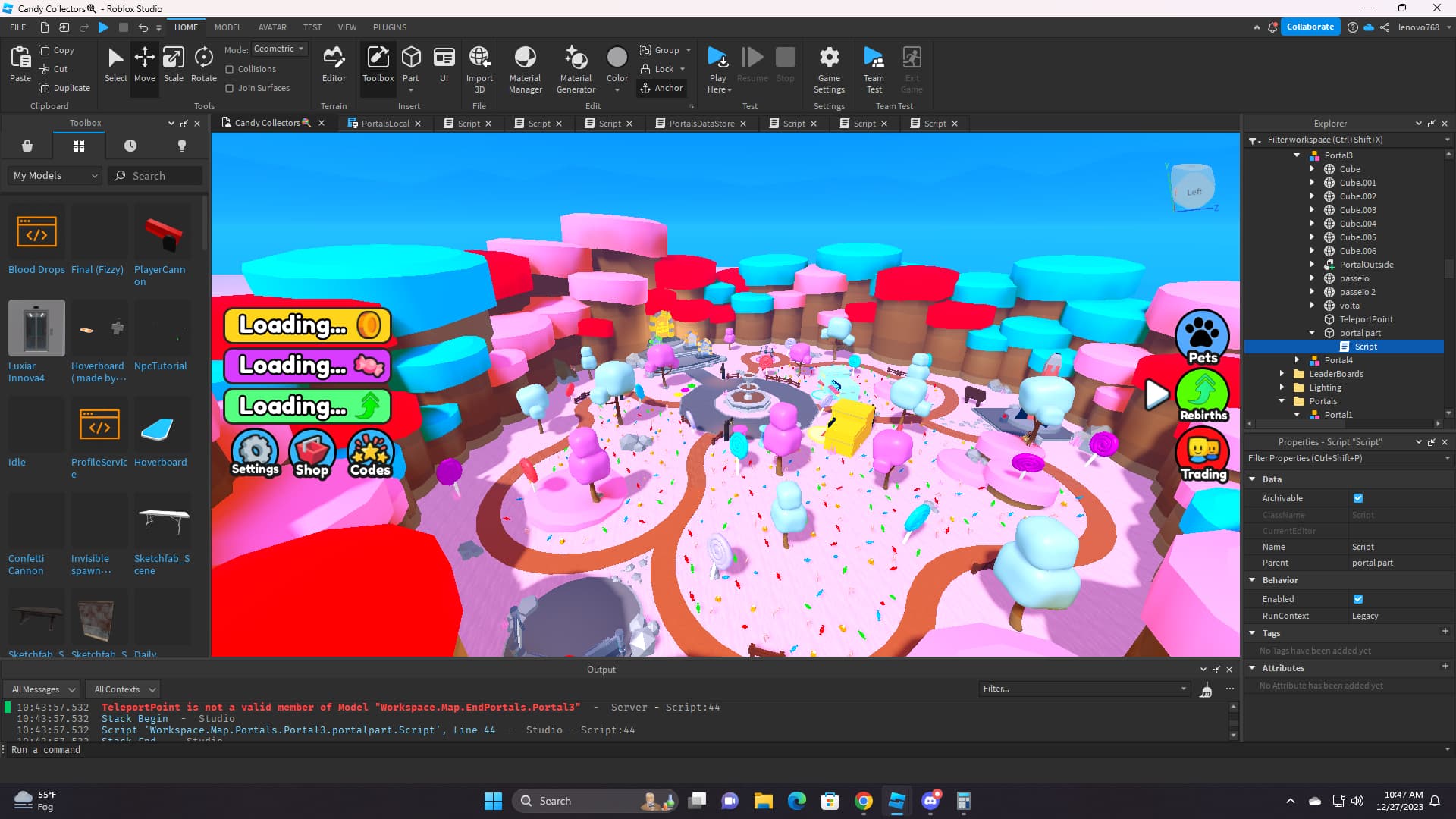Click the Anchor tool
The width and height of the screenshot is (1456, 819).
[x=661, y=88]
